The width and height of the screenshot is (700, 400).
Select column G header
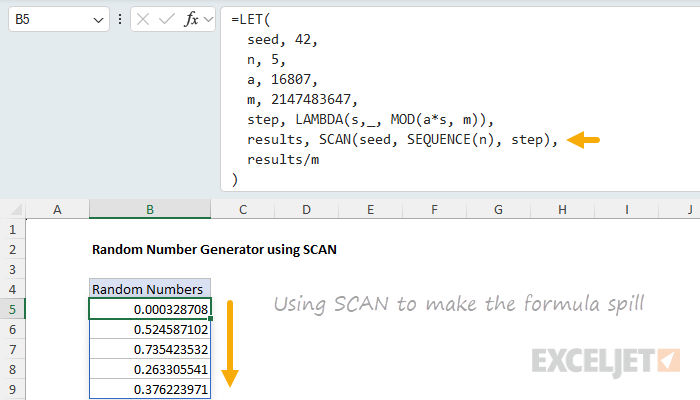(498, 209)
